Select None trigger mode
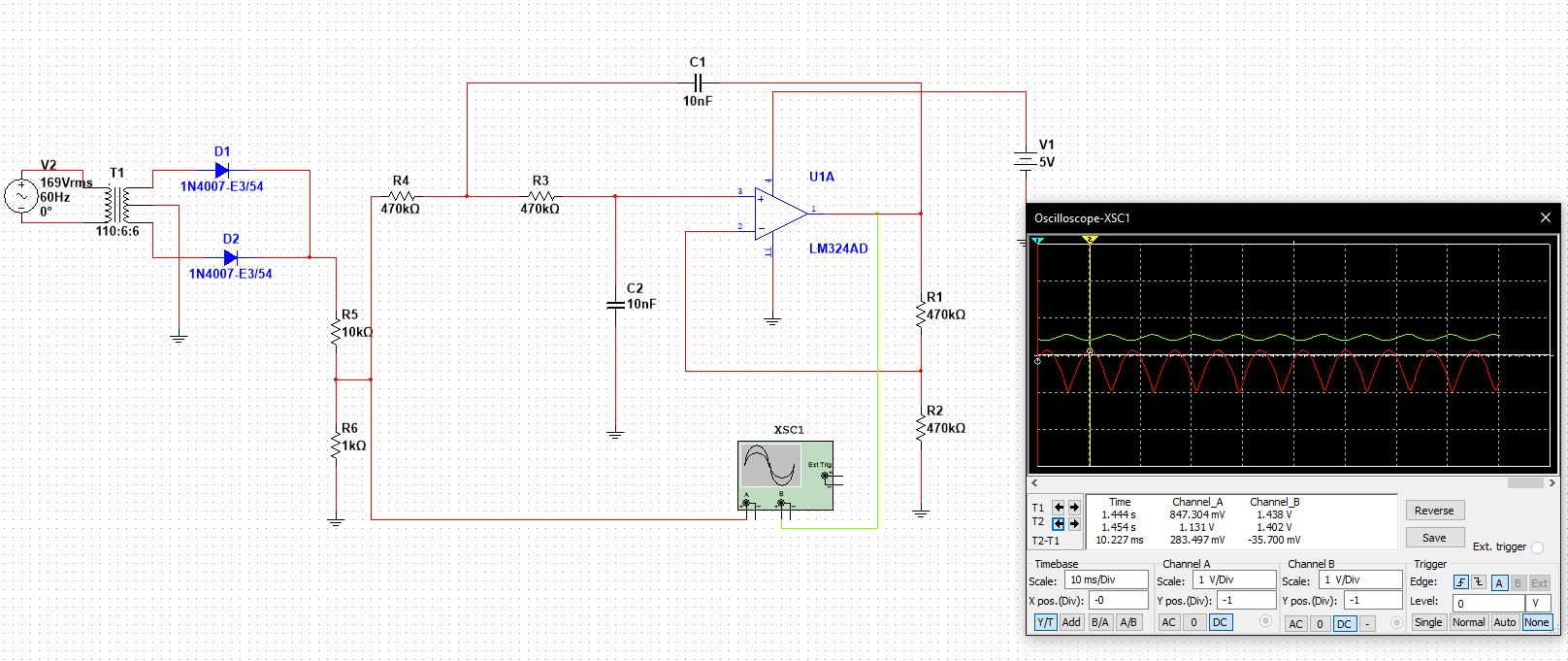 pos(1537,622)
